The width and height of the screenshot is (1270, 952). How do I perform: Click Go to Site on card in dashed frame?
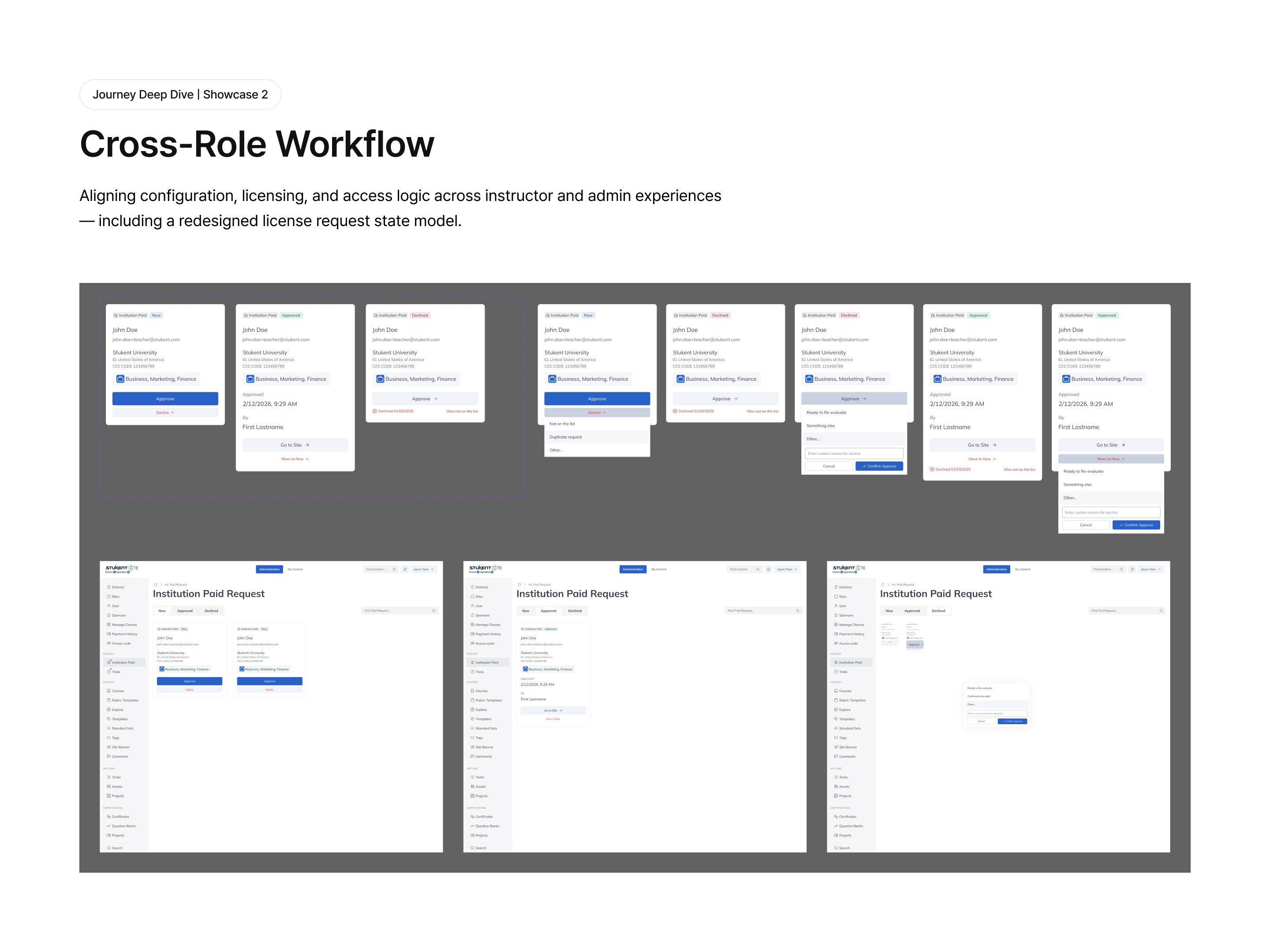click(295, 445)
